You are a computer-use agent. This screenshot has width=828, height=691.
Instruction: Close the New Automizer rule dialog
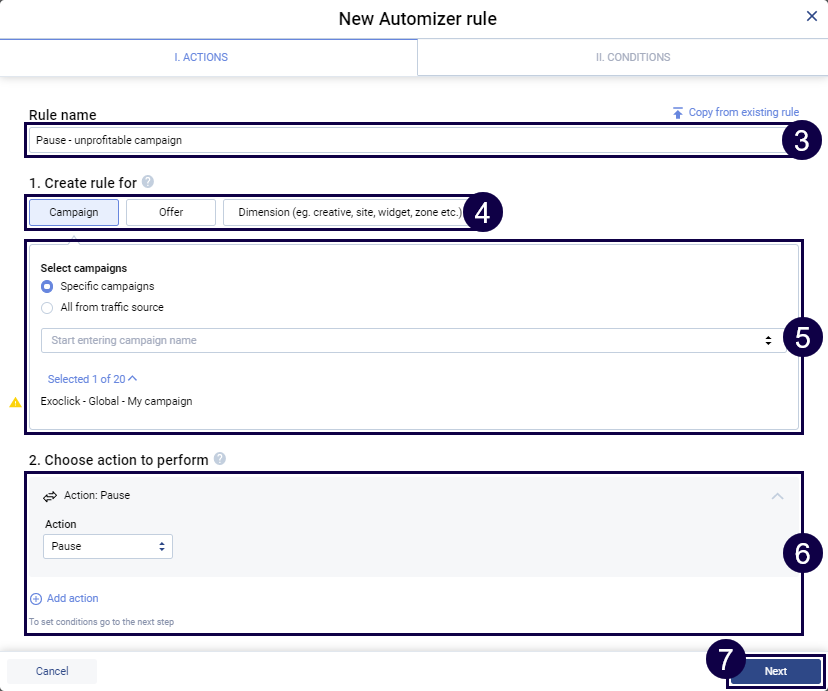point(811,16)
